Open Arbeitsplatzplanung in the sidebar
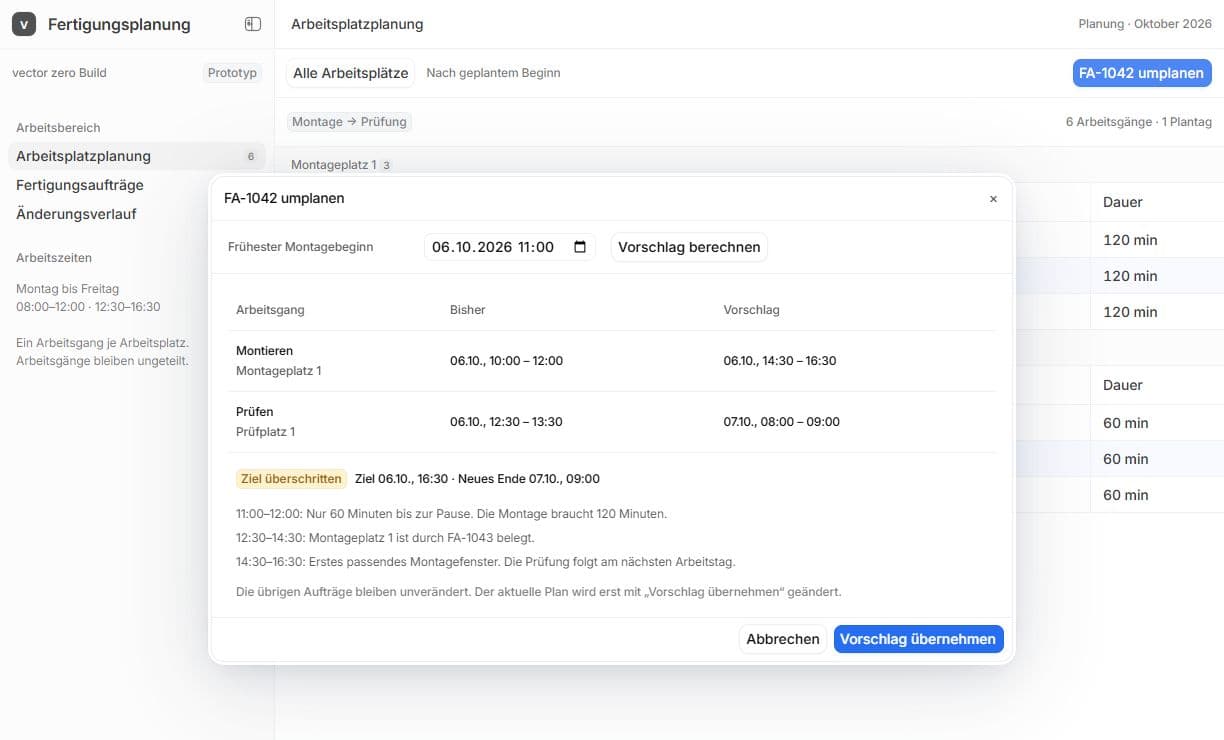The width and height of the screenshot is (1224, 740). [137, 156]
